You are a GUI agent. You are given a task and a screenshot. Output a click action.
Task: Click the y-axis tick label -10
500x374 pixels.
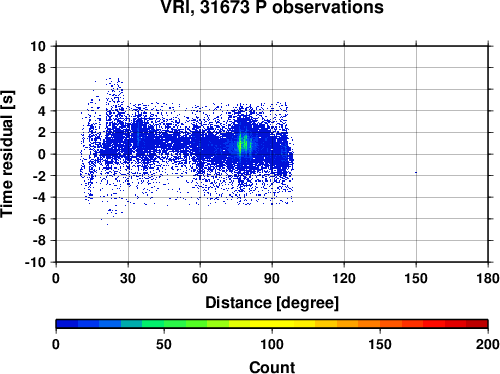pyautogui.click(x=35, y=262)
